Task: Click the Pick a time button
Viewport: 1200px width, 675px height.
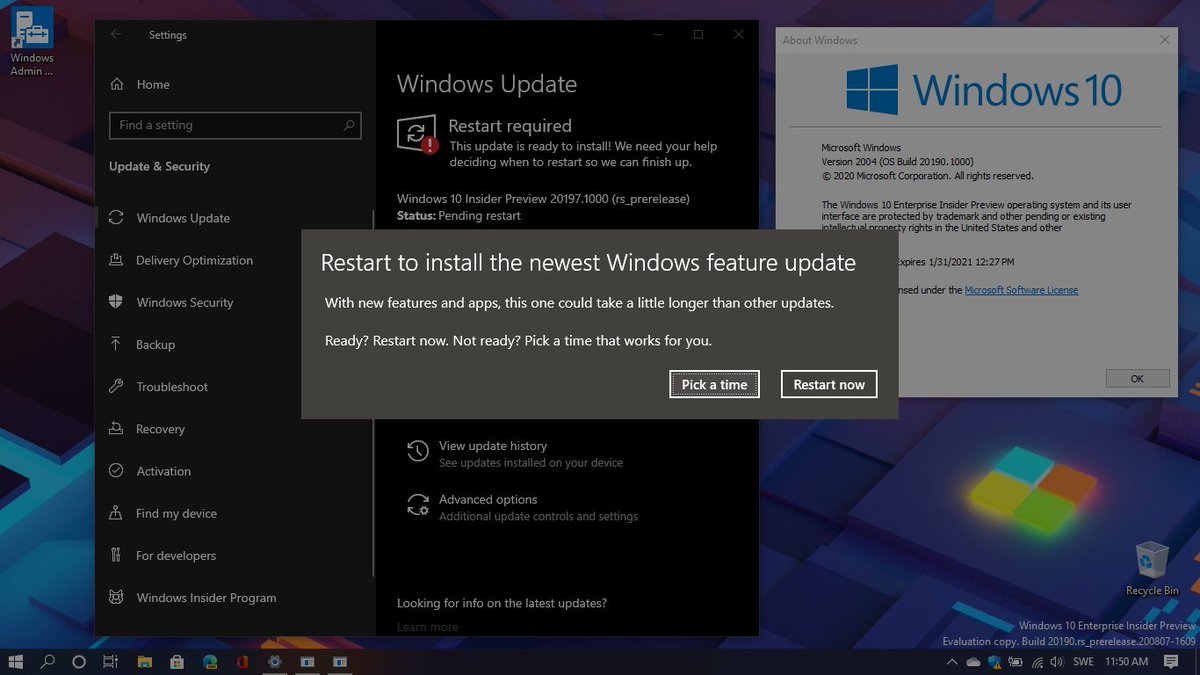Action: [714, 384]
